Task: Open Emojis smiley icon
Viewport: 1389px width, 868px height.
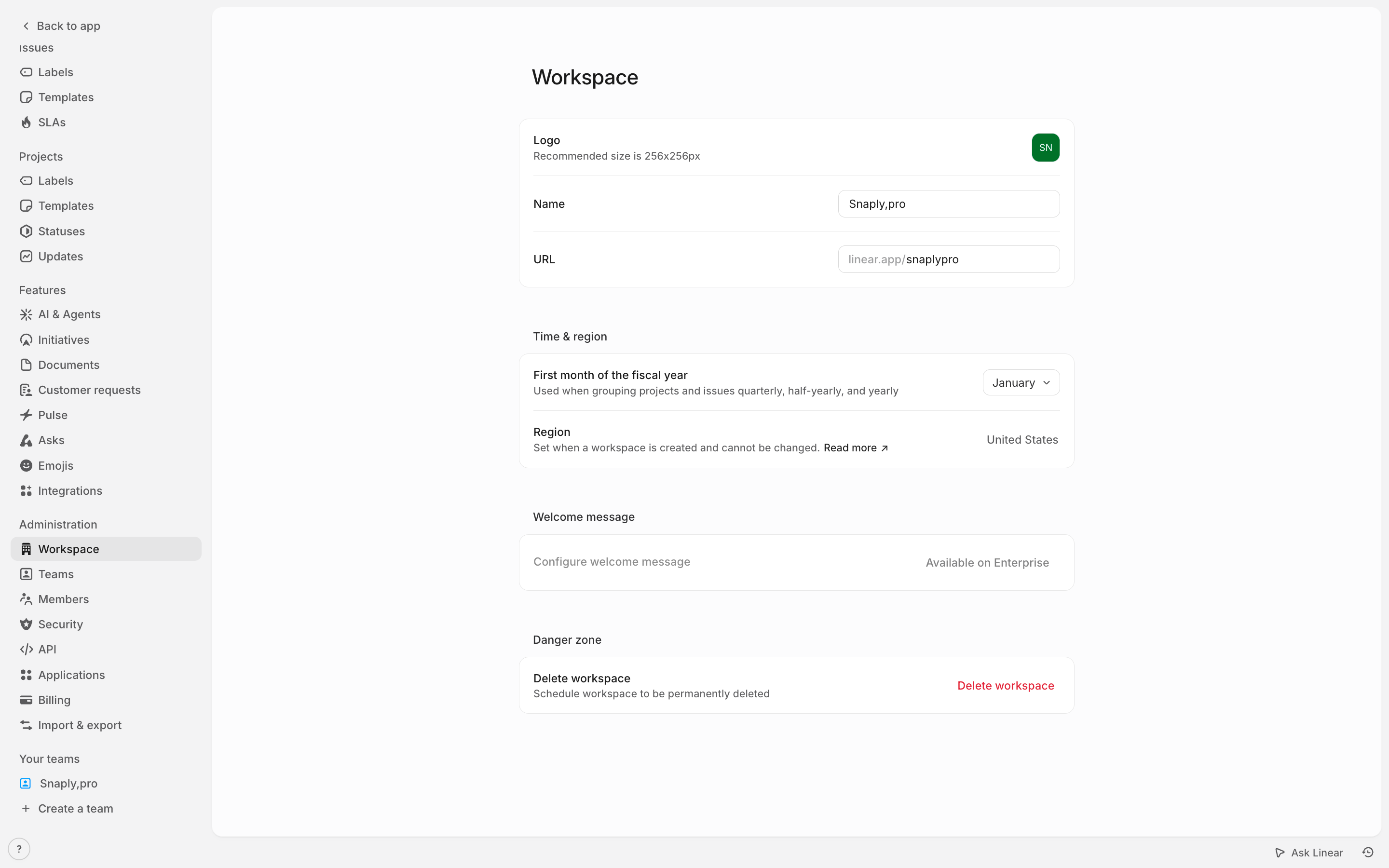Action: [x=26, y=465]
